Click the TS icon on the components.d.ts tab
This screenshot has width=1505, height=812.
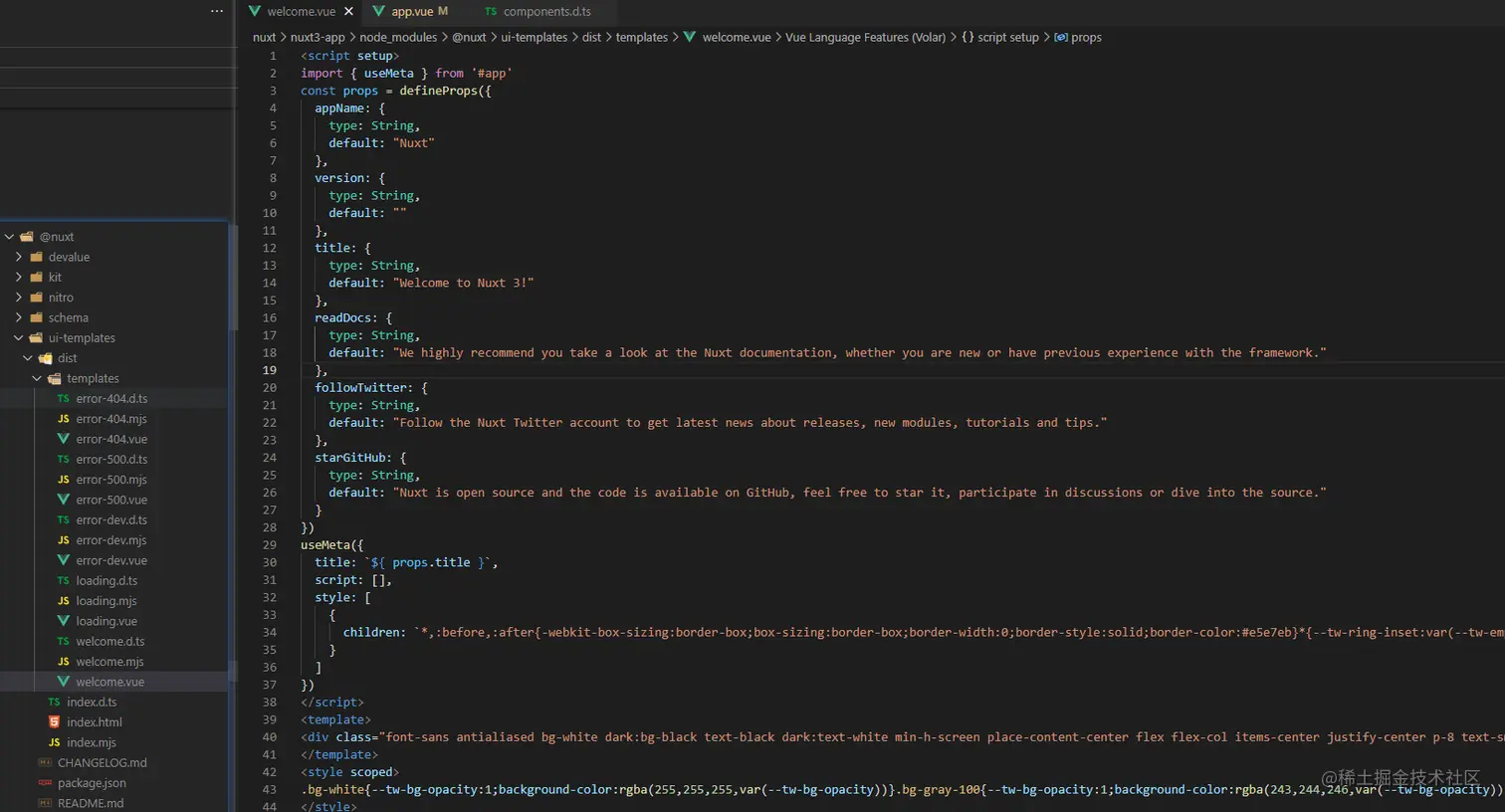coord(491,12)
